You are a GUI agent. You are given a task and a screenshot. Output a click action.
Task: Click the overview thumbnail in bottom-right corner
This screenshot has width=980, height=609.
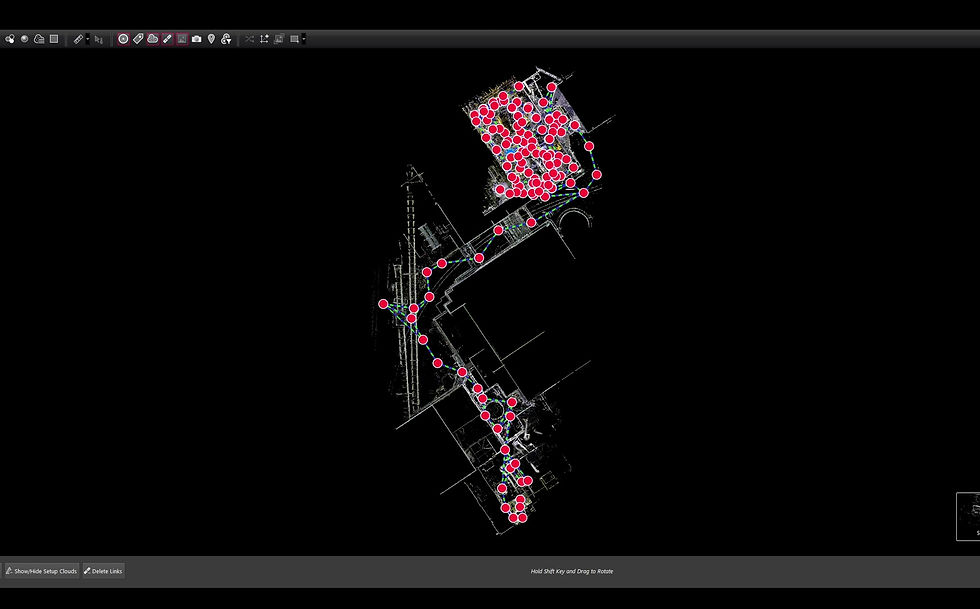click(968, 516)
